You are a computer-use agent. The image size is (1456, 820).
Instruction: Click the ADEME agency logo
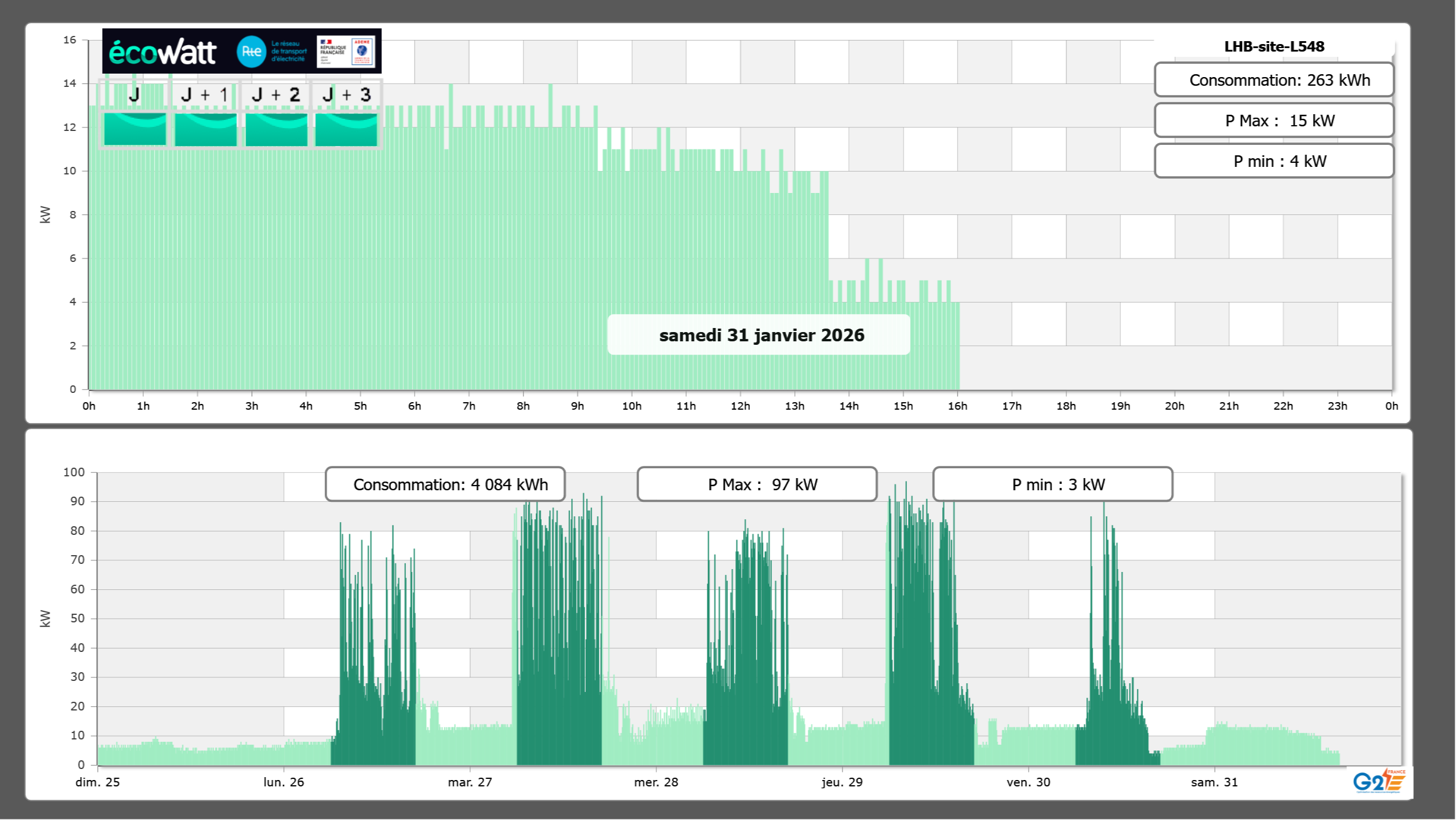pyautogui.click(x=362, y=52)
